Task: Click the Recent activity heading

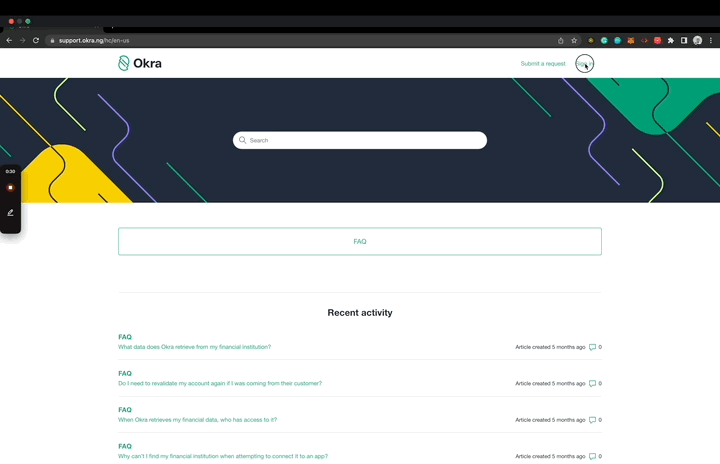Action: 360,312
